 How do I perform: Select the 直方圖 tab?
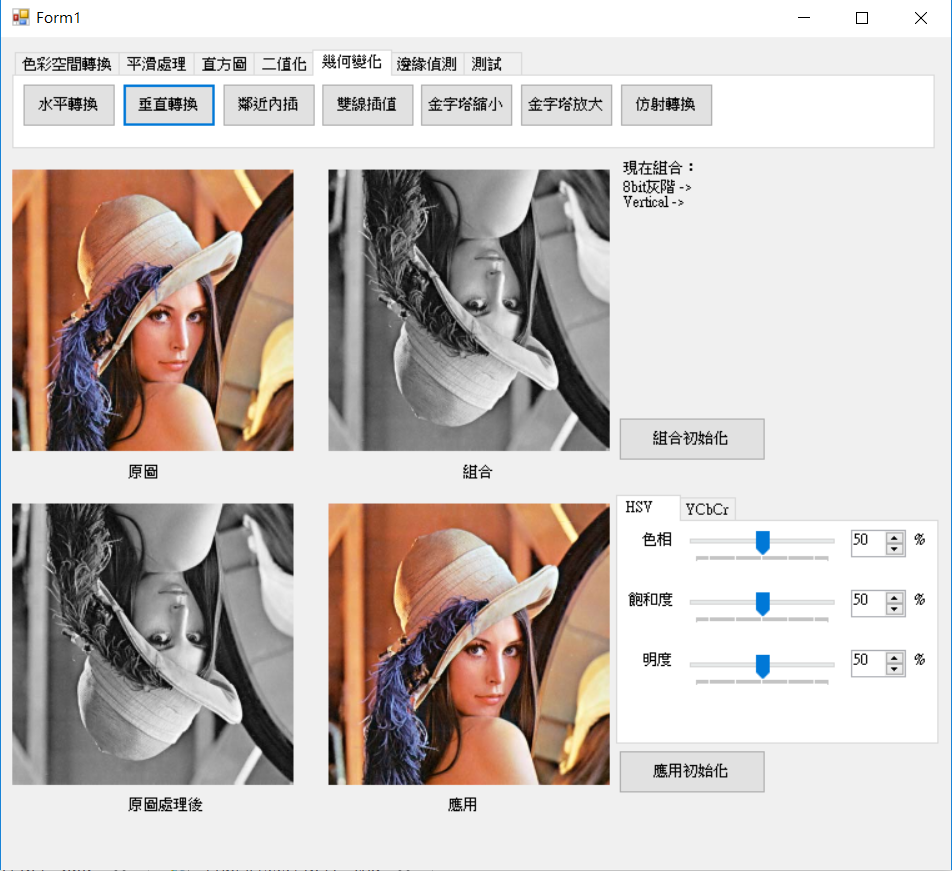click(x=224, y=64)
